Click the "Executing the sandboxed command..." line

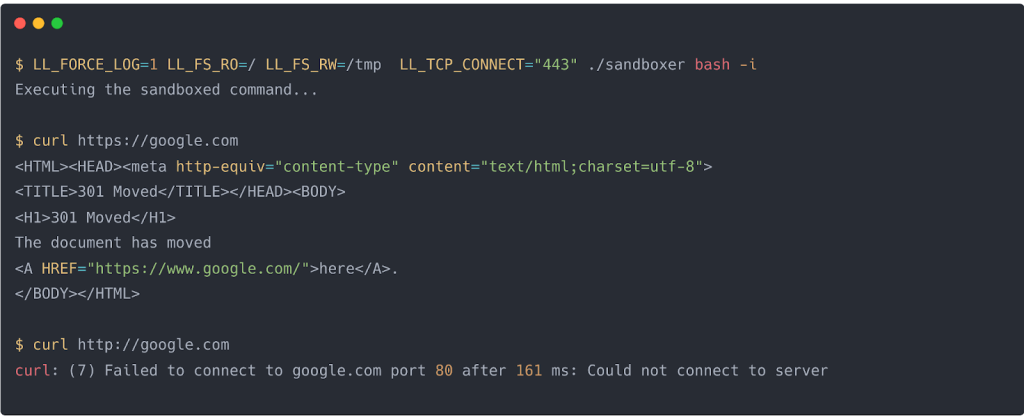pos(166,90)
